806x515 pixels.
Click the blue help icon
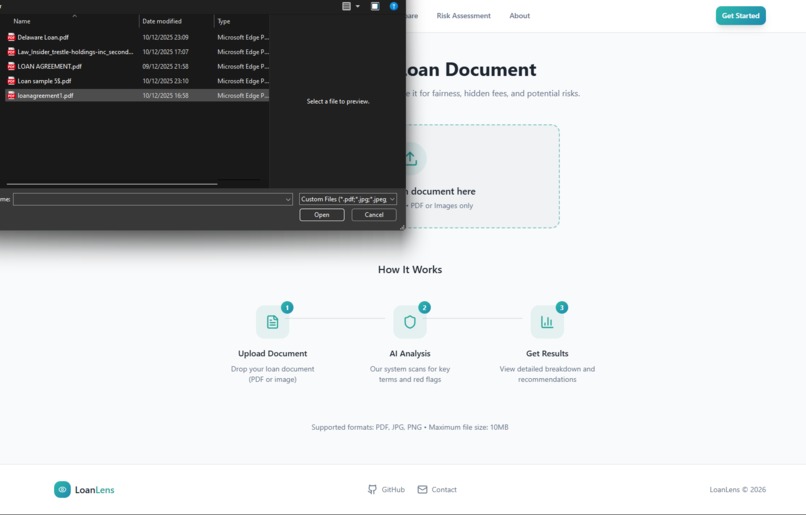pyautogui.click(x=394, y=6)
